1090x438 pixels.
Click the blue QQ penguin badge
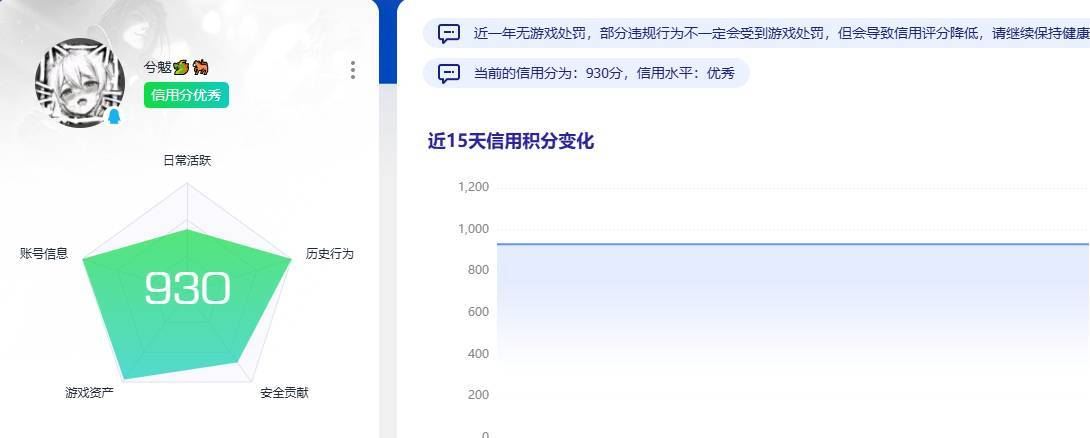pos(113,117)
